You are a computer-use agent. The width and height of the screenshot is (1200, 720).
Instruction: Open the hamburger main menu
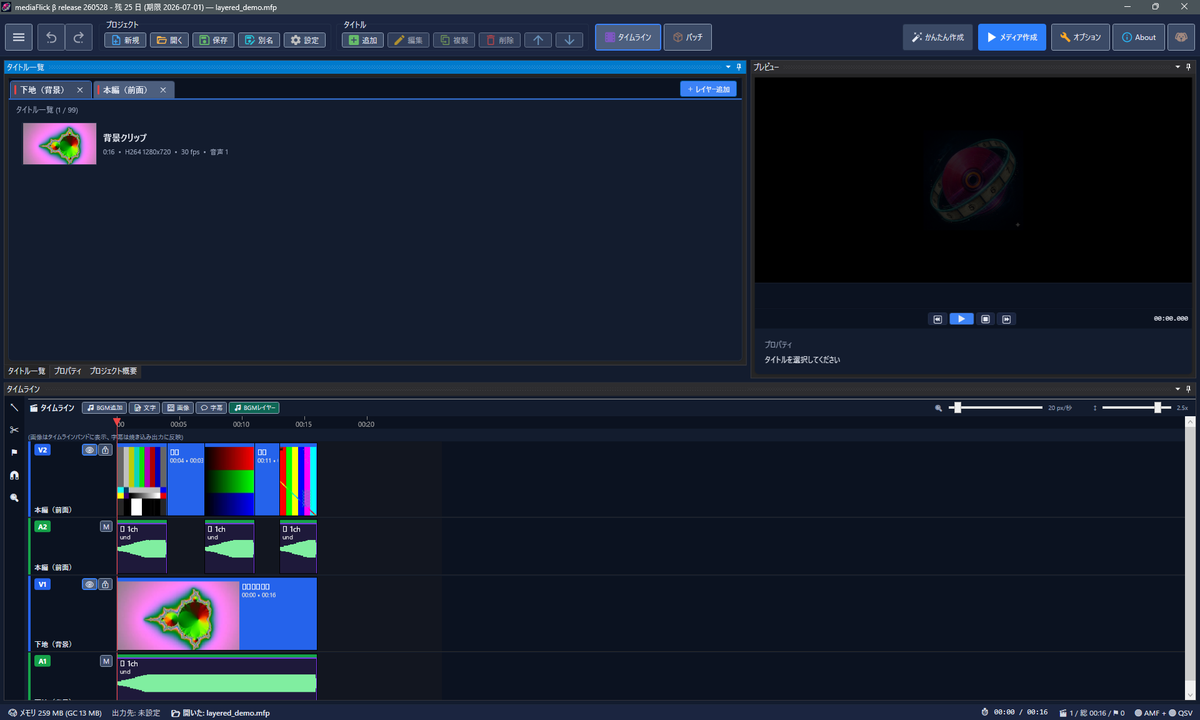(x=19, y=38)
